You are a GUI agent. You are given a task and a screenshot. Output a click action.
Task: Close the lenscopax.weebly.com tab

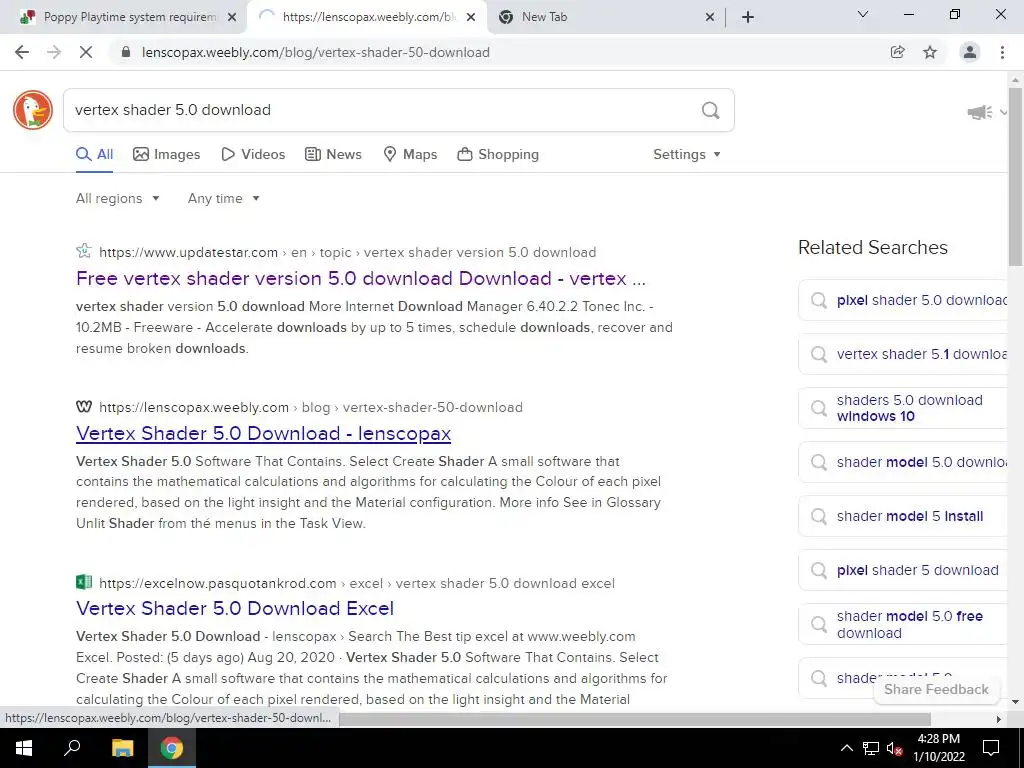(471, 17)
